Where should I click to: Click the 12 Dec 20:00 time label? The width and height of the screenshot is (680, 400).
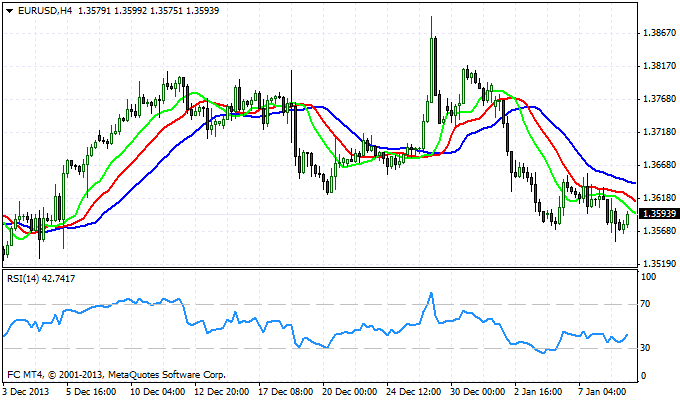point(222,392)
